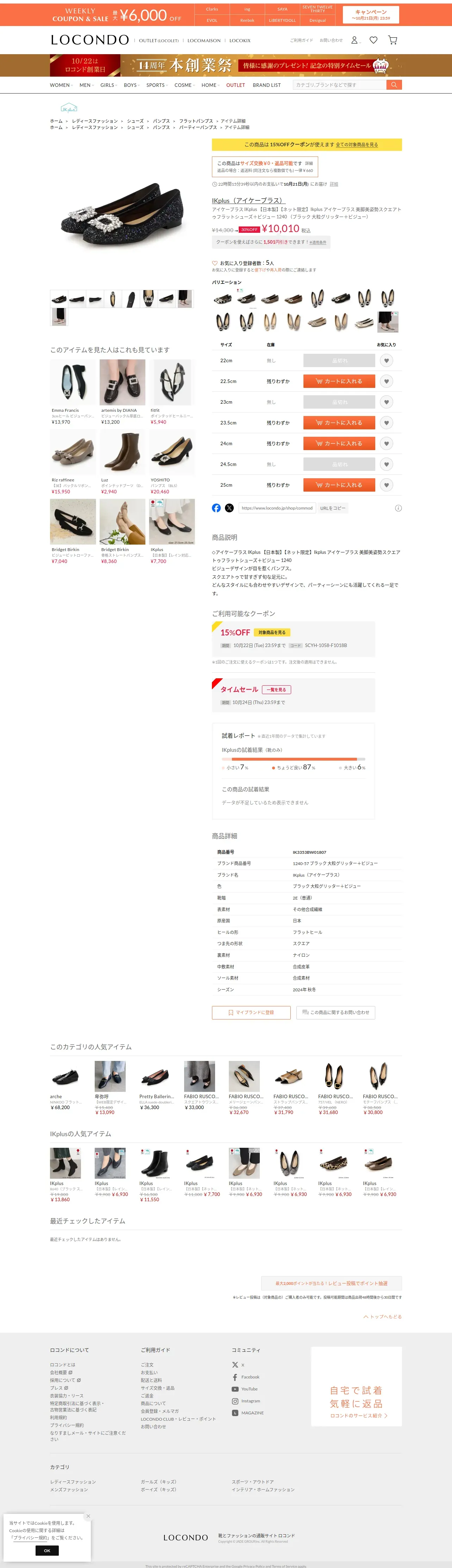Focus the category/brand search field
The width and height of the screenshot is (452, 1568).
(x=339, y=85)
